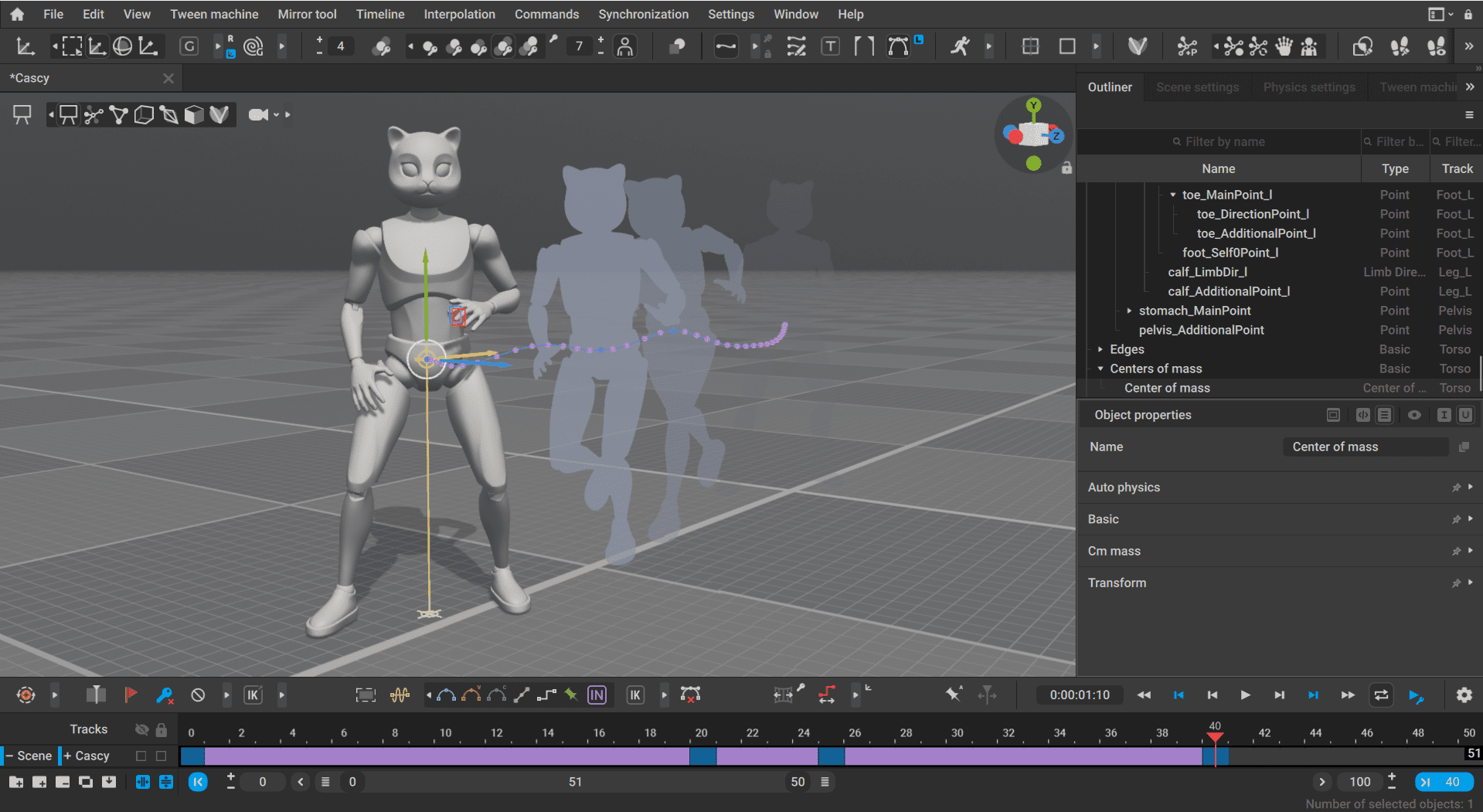Toggle the lock icon next to Tracks
1483x812 pixels.
click(161, 729)
